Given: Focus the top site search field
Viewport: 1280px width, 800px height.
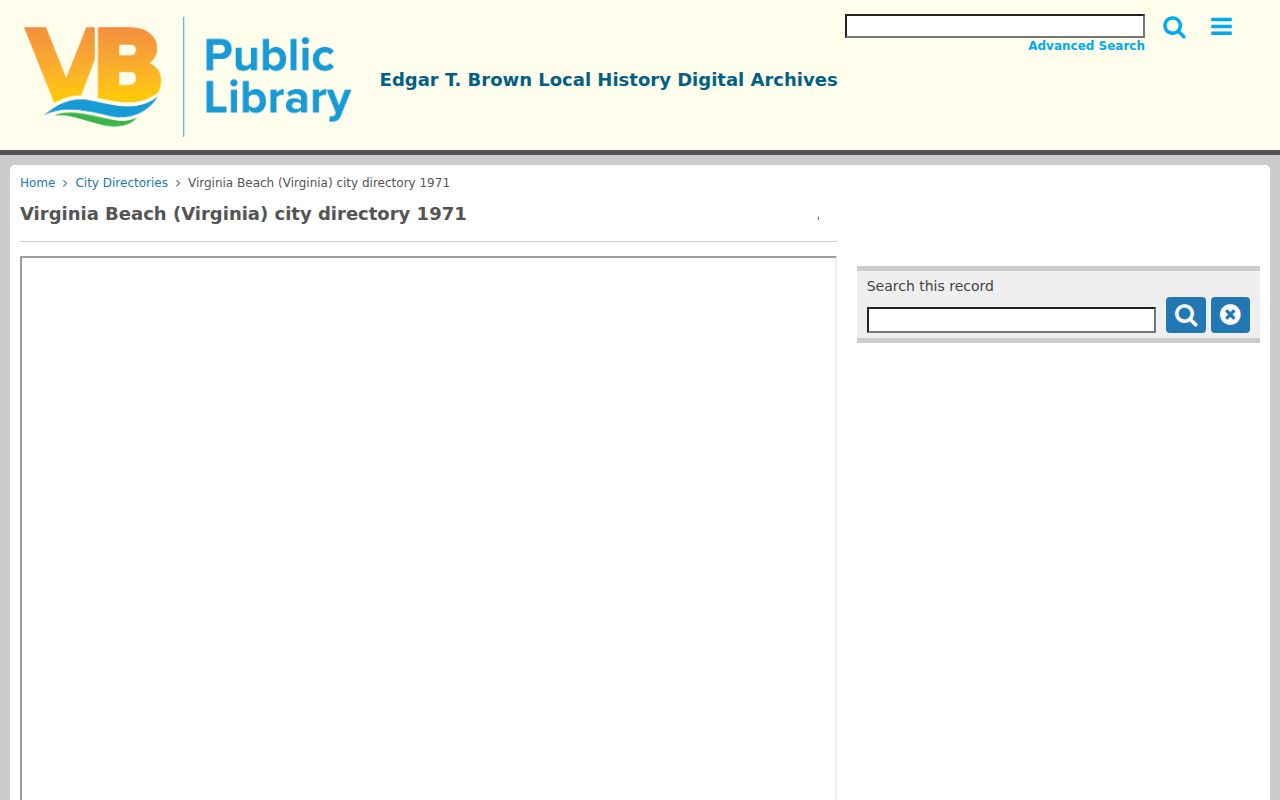Looking at the screenshot, I should pos(995,26).
